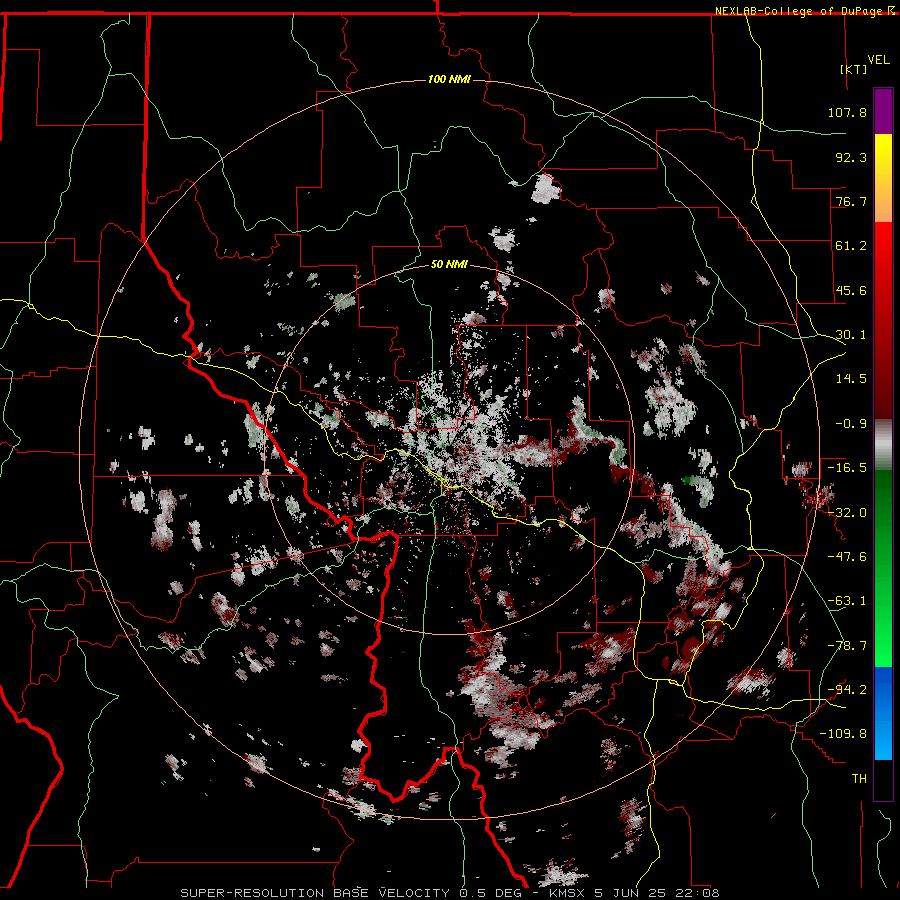Click the 5 JUN 25 22:08 timestamp
Screen dimensions: 900x900
click(657, 893)
